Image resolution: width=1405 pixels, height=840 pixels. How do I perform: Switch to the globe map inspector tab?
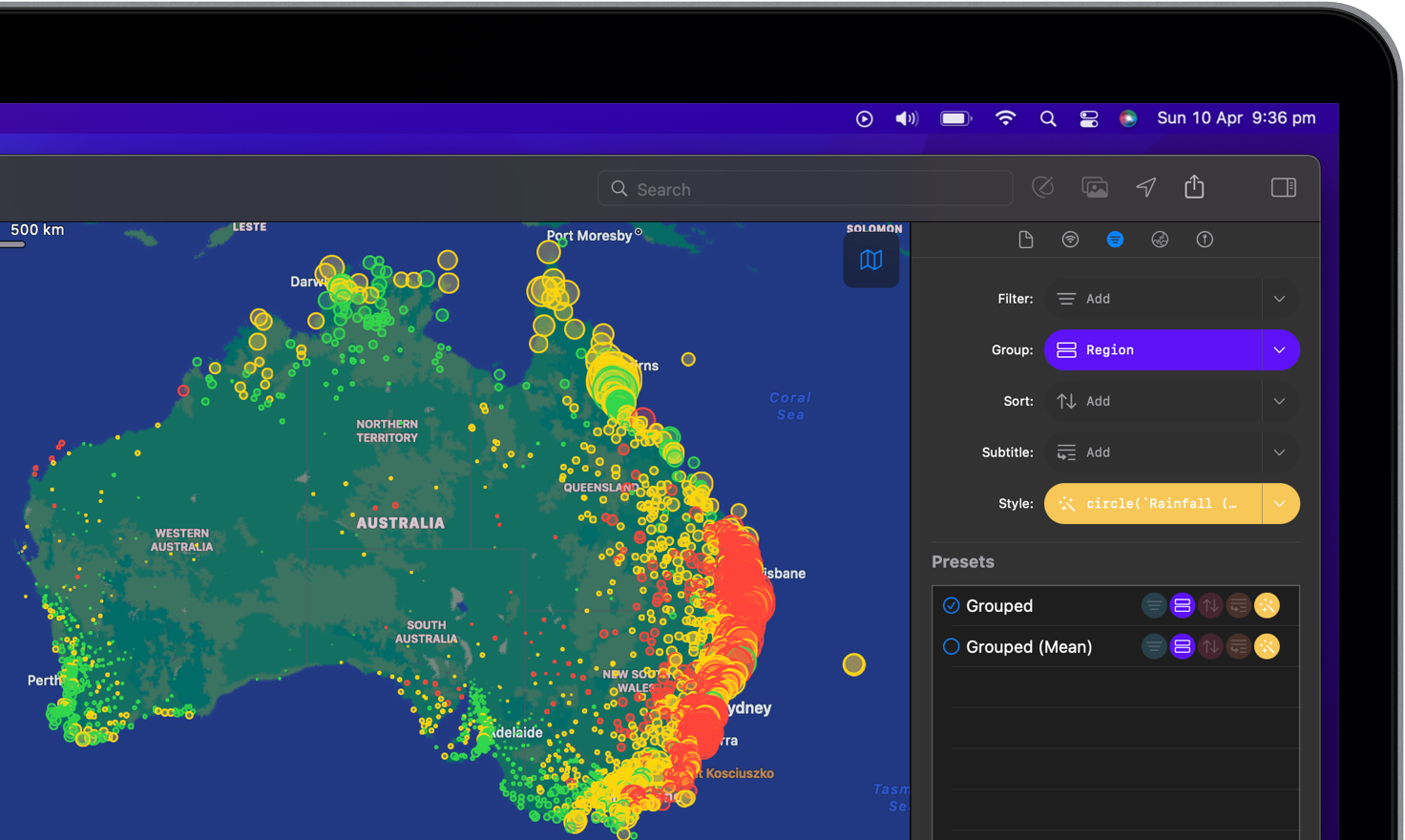(1160, 240)
